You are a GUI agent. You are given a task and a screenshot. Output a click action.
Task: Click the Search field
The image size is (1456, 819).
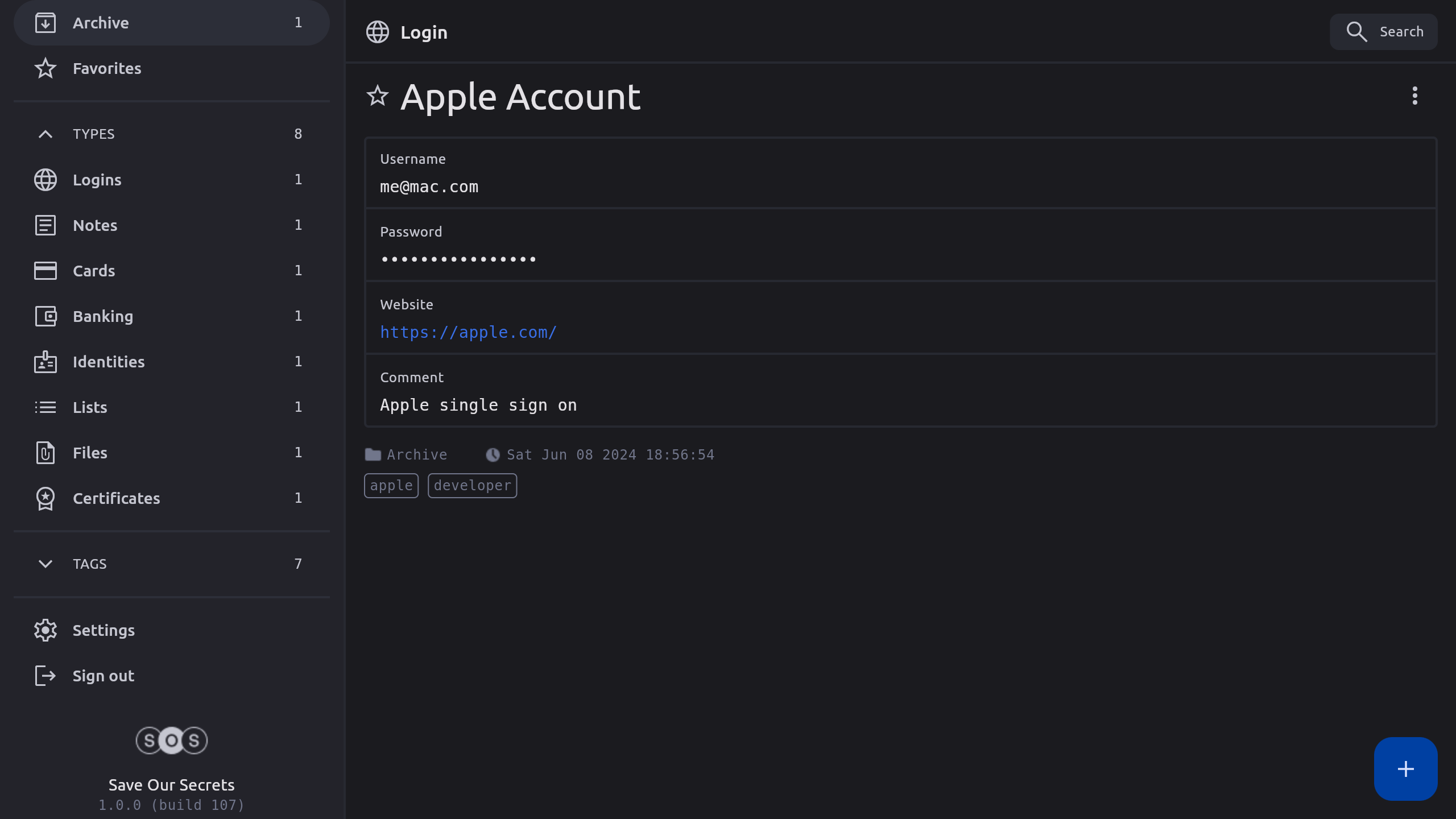coord(1383,32)
